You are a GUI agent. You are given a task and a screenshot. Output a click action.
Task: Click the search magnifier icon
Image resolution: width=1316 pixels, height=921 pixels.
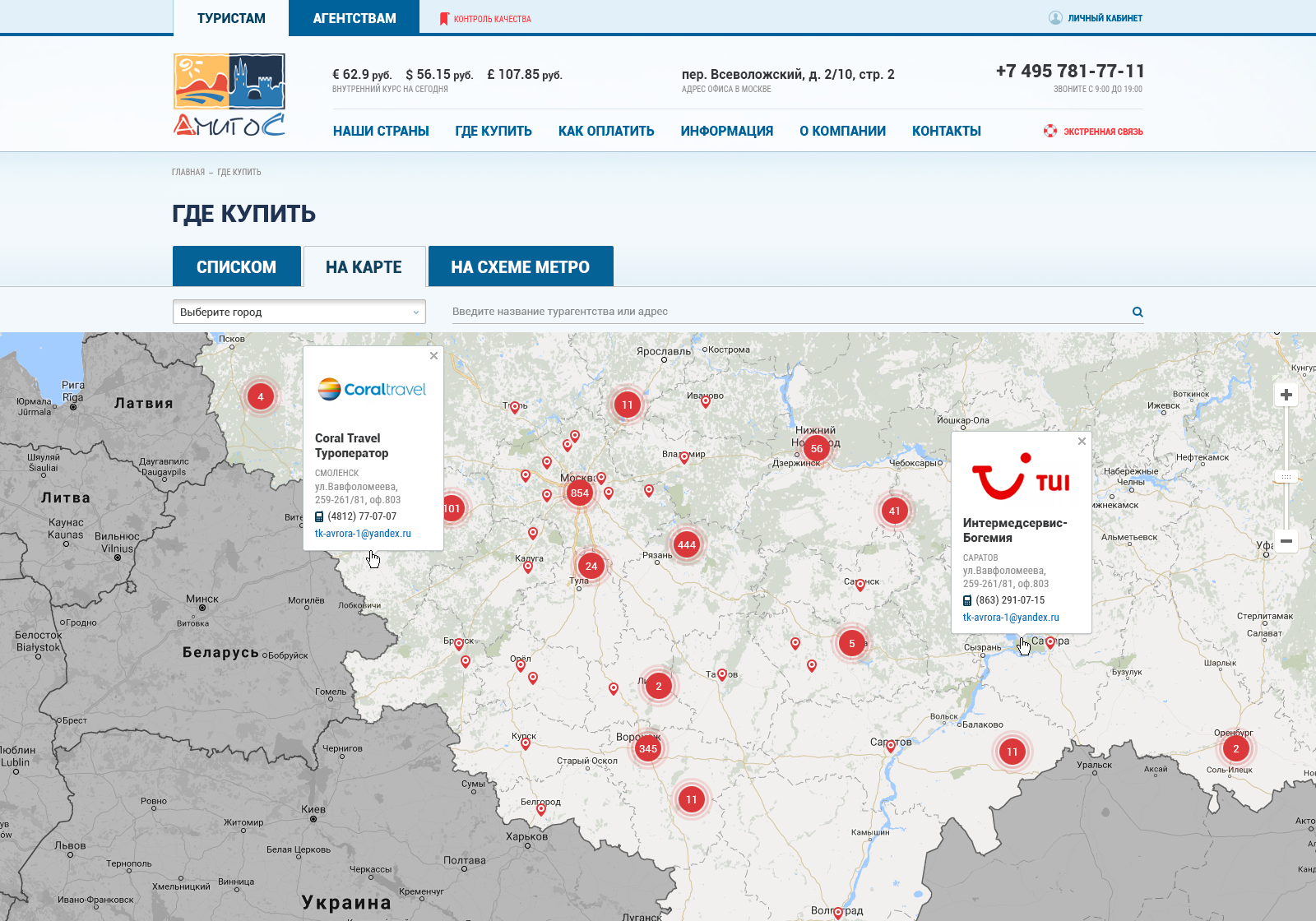1138,312
